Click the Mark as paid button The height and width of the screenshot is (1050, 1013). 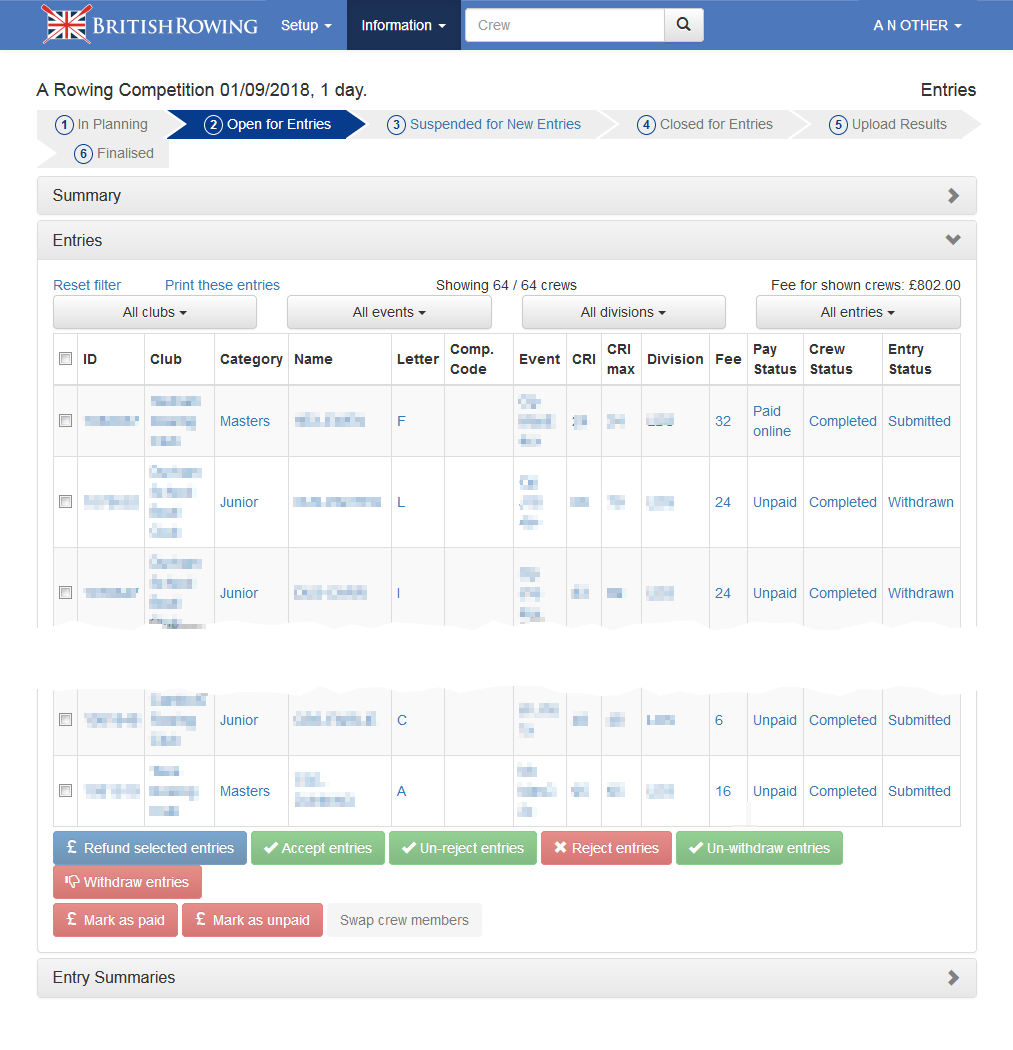pos(115,920)
